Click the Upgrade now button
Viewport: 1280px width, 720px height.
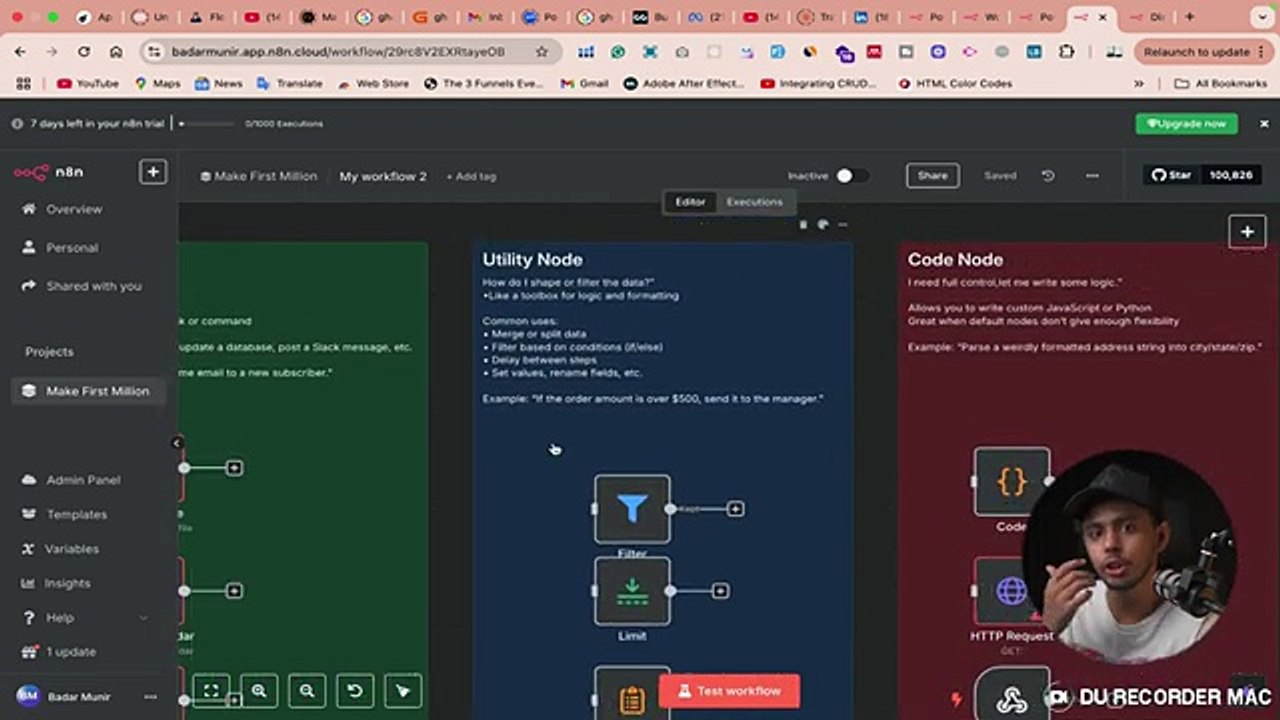[1186, 124]
